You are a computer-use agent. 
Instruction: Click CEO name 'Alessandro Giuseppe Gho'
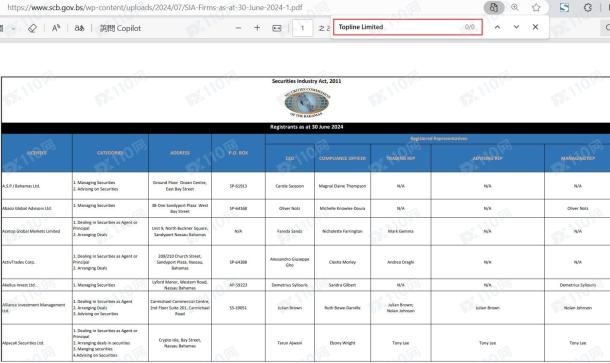click(x=290, y=262)
